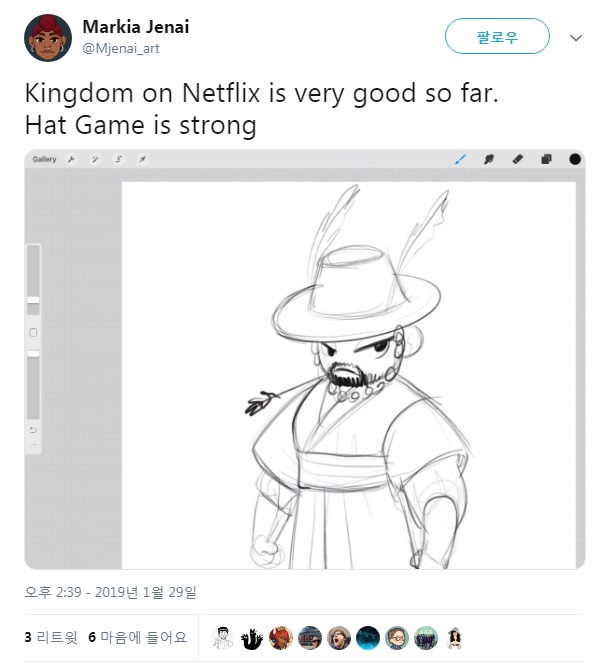
Task: Select the Selection S-shaped tool
Action: pyautogui.click(x=119, y=159)
